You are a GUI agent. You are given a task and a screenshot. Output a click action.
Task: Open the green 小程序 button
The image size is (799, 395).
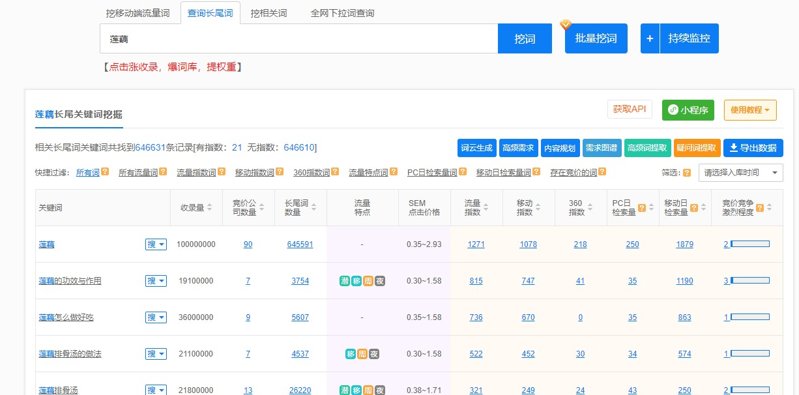[688, 110]
